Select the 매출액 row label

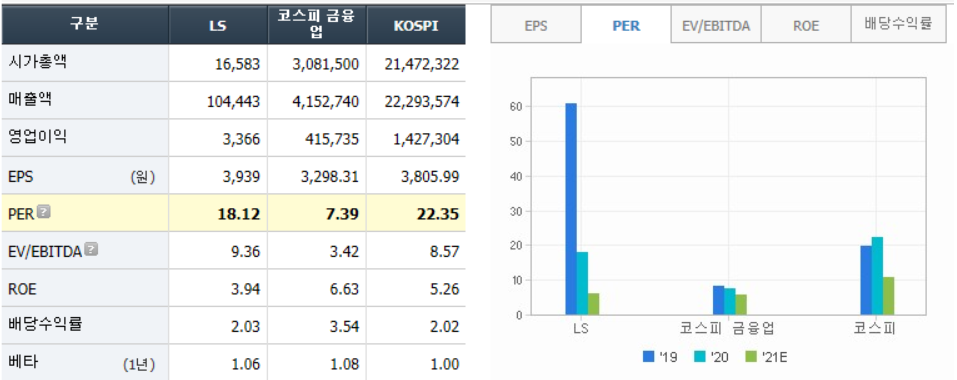[31, 100]
